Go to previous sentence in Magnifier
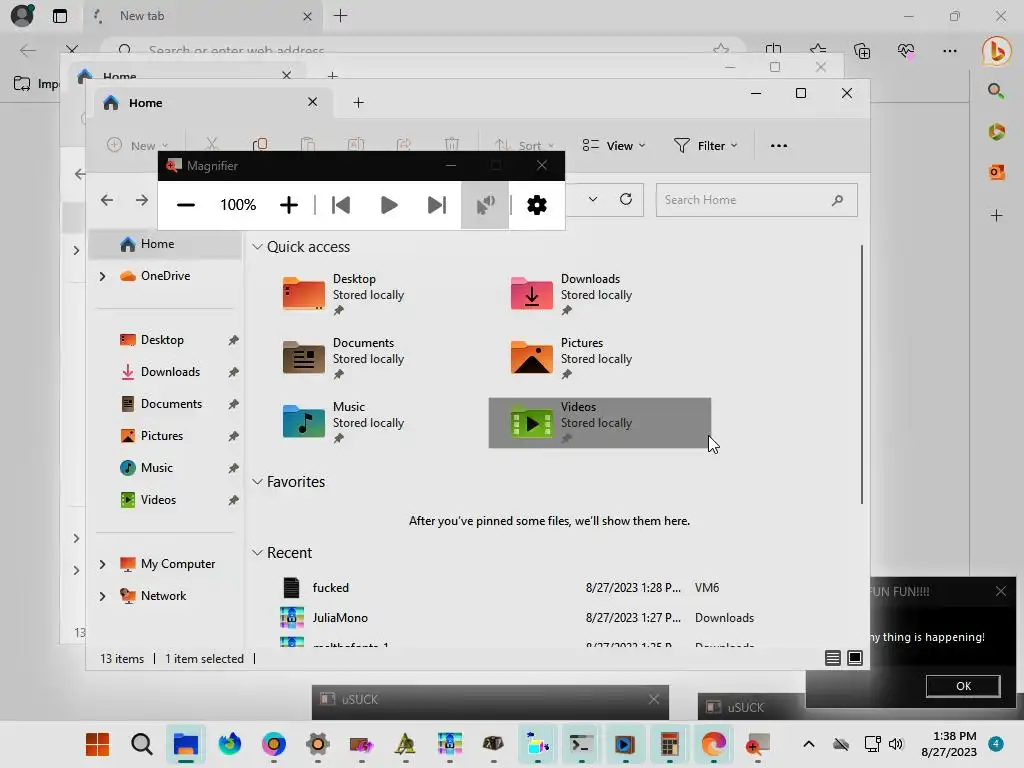Viewport: 1024px width, 768px height. 341,205
